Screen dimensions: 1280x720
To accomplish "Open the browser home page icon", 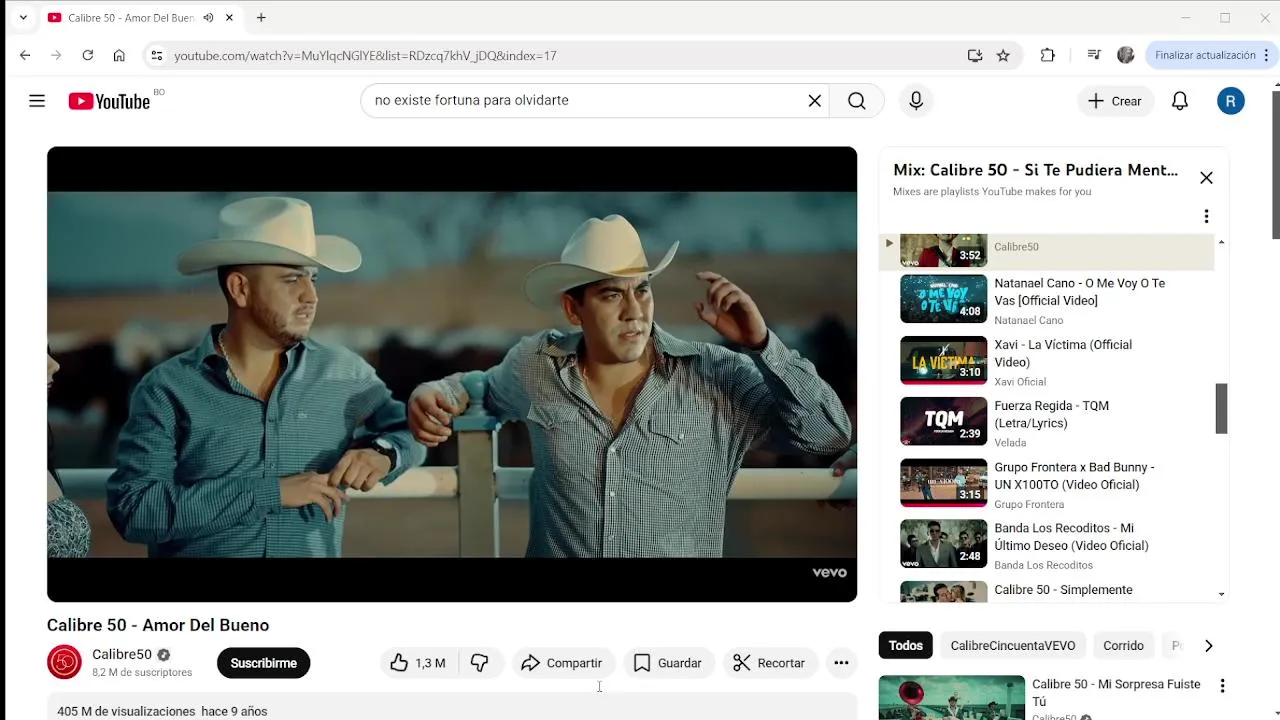I will point(119,56).
